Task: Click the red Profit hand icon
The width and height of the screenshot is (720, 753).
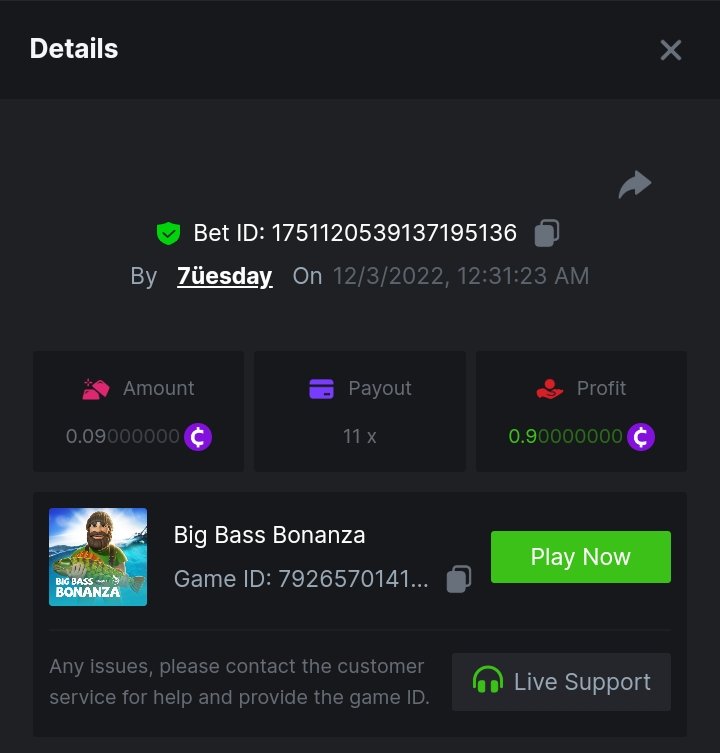Action: click(550, 389)
